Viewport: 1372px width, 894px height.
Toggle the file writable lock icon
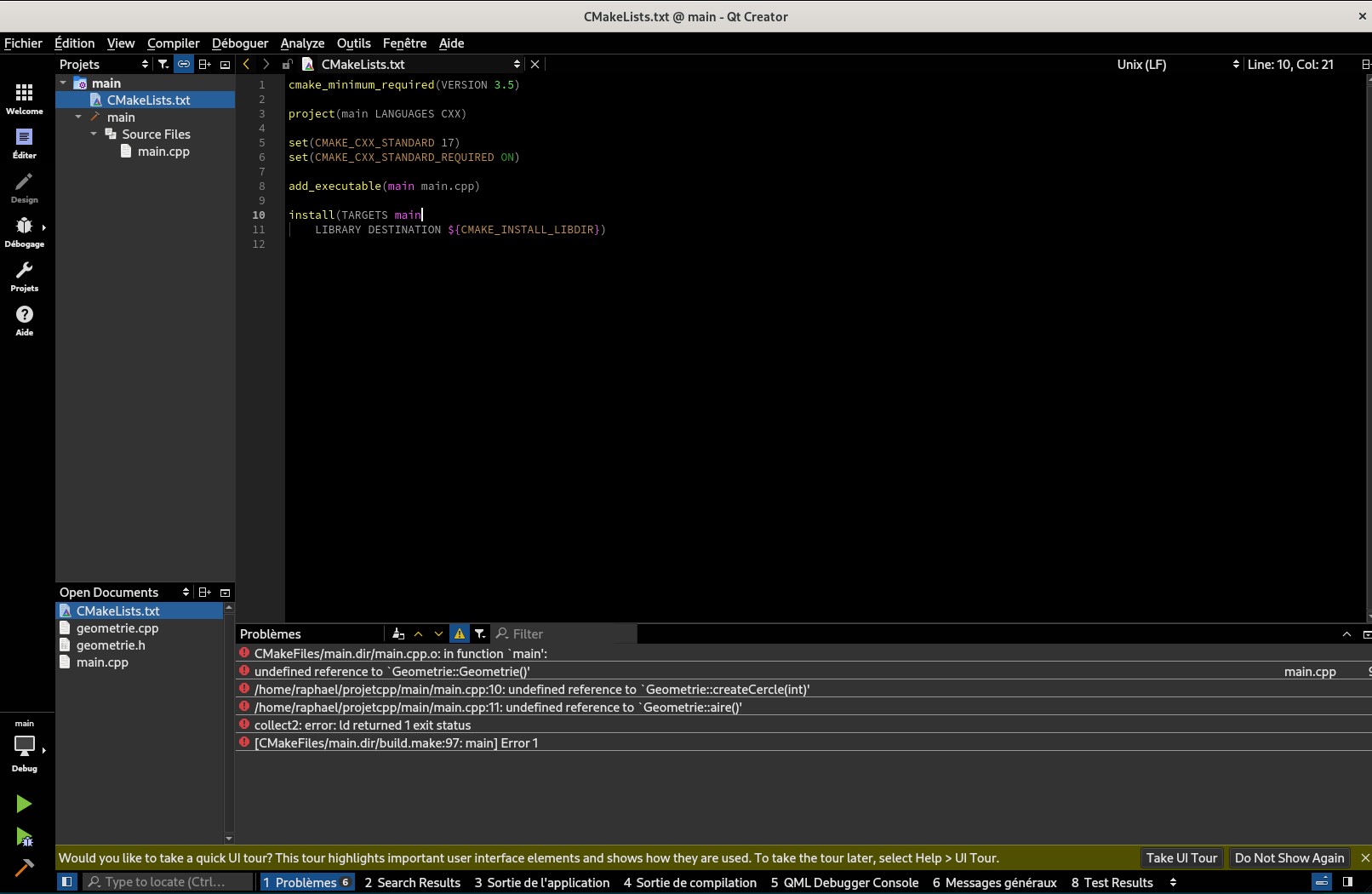click(288, 64)
